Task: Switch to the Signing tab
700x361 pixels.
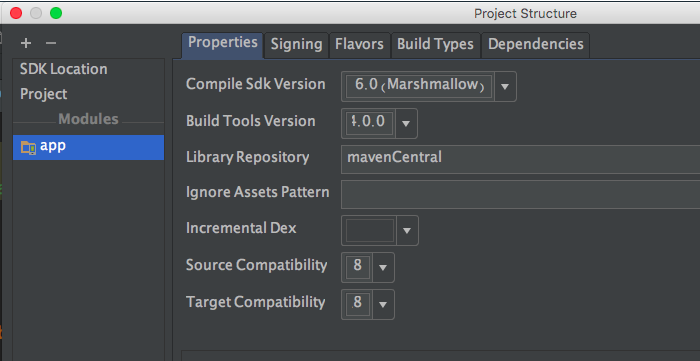Action: point(296,44)
